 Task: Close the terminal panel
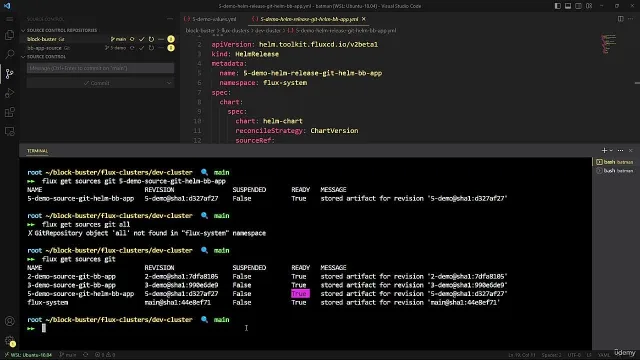pos(631,151)
